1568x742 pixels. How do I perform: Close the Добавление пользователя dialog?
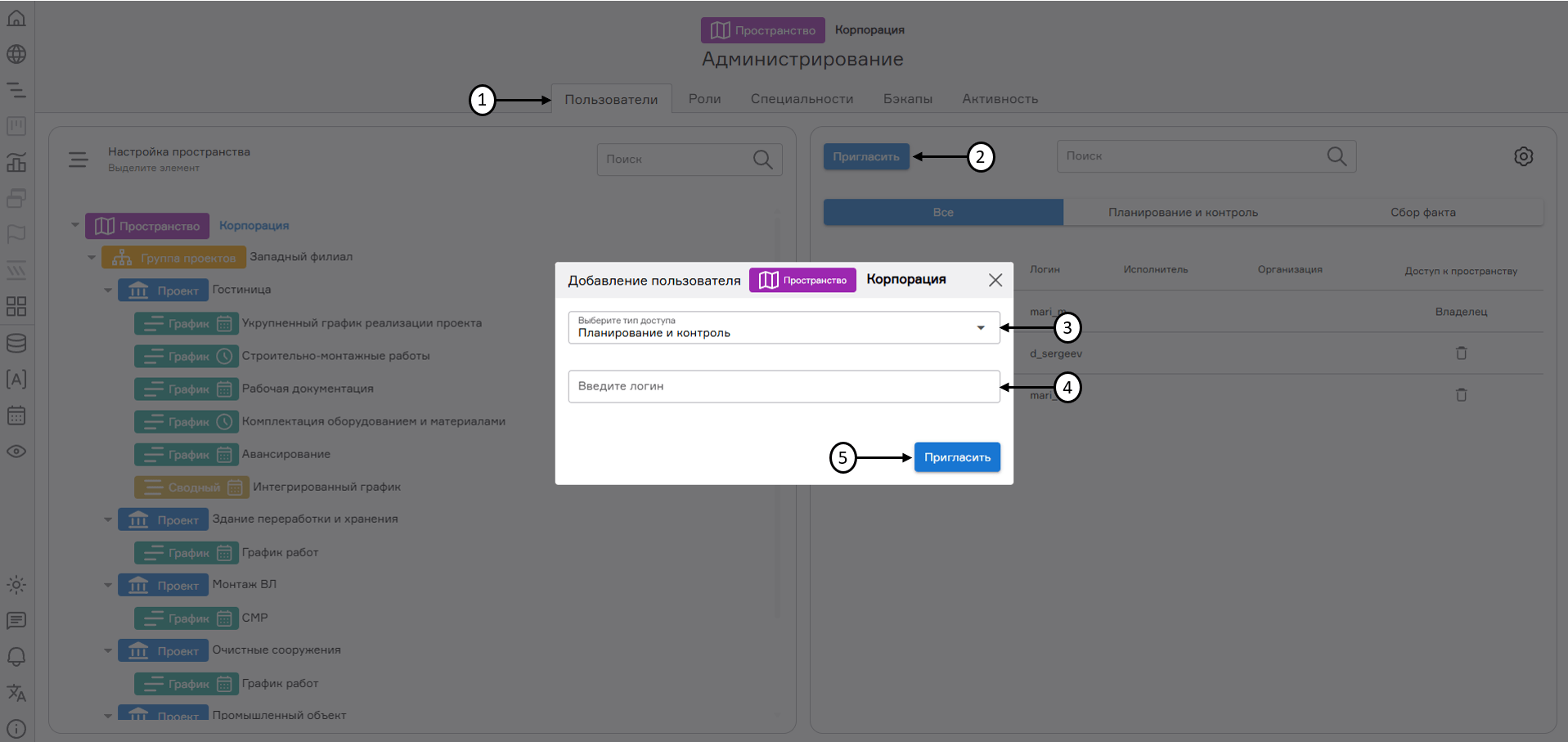pyautogui.click(x=995, y=281)
